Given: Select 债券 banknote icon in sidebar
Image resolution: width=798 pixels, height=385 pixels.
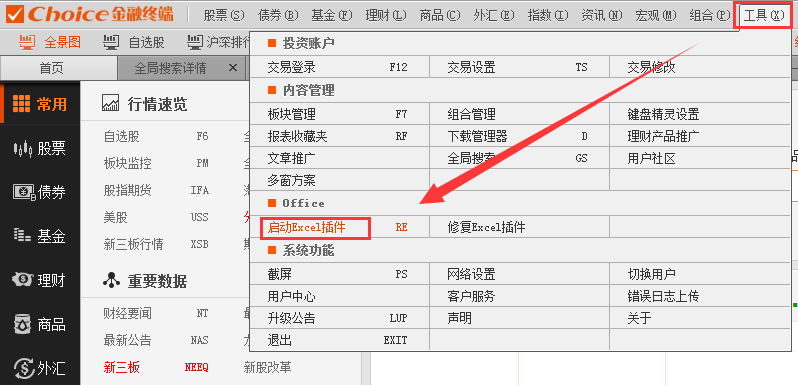Looking at the screenshot, I should click(x=24, y=192).
